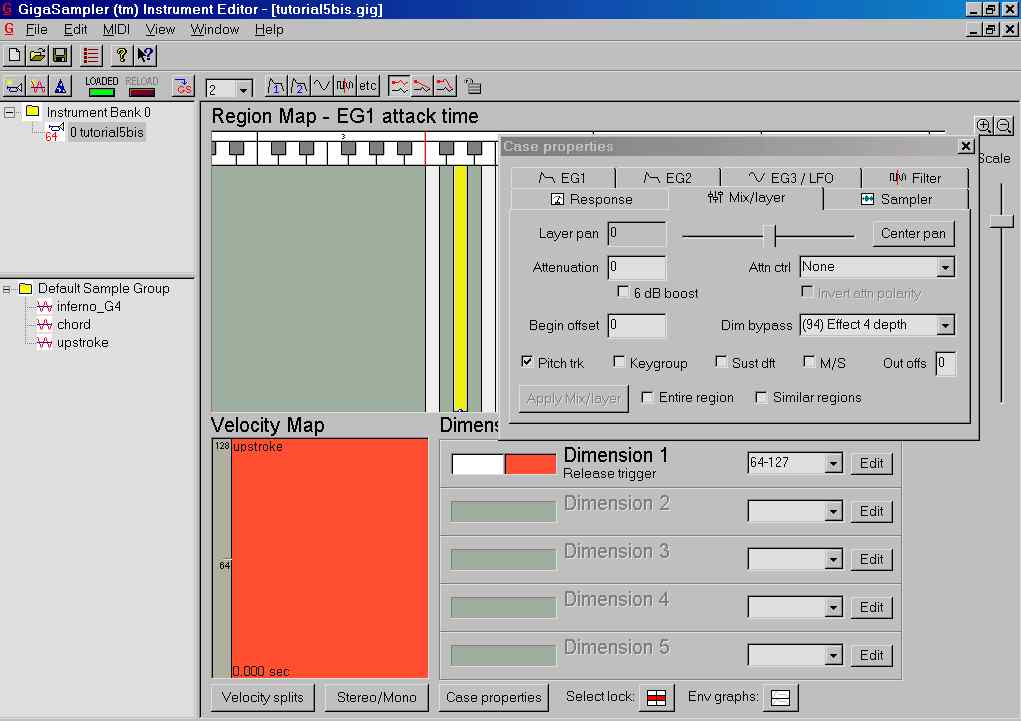Click the Case properties button
Screen dimensions: 1021x721
pos(494,698)
